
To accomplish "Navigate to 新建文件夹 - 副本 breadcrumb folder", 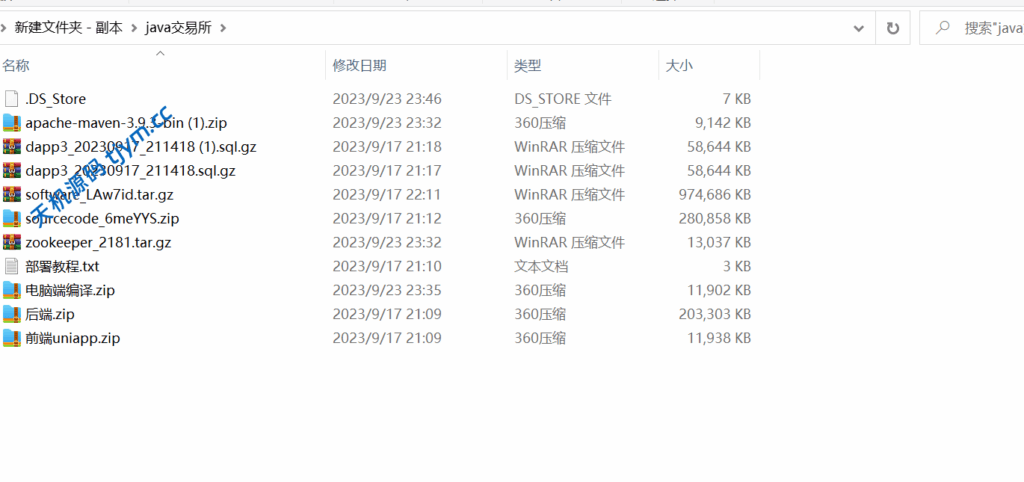I will click(x=68, y=29).
